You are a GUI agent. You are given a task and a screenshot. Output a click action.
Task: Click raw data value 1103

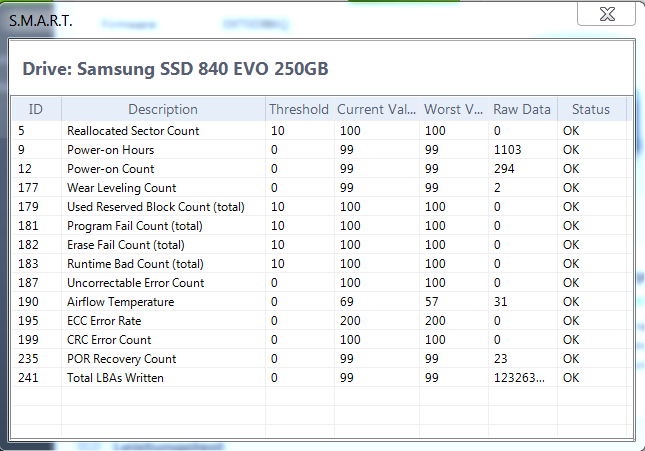coord(508,150)
